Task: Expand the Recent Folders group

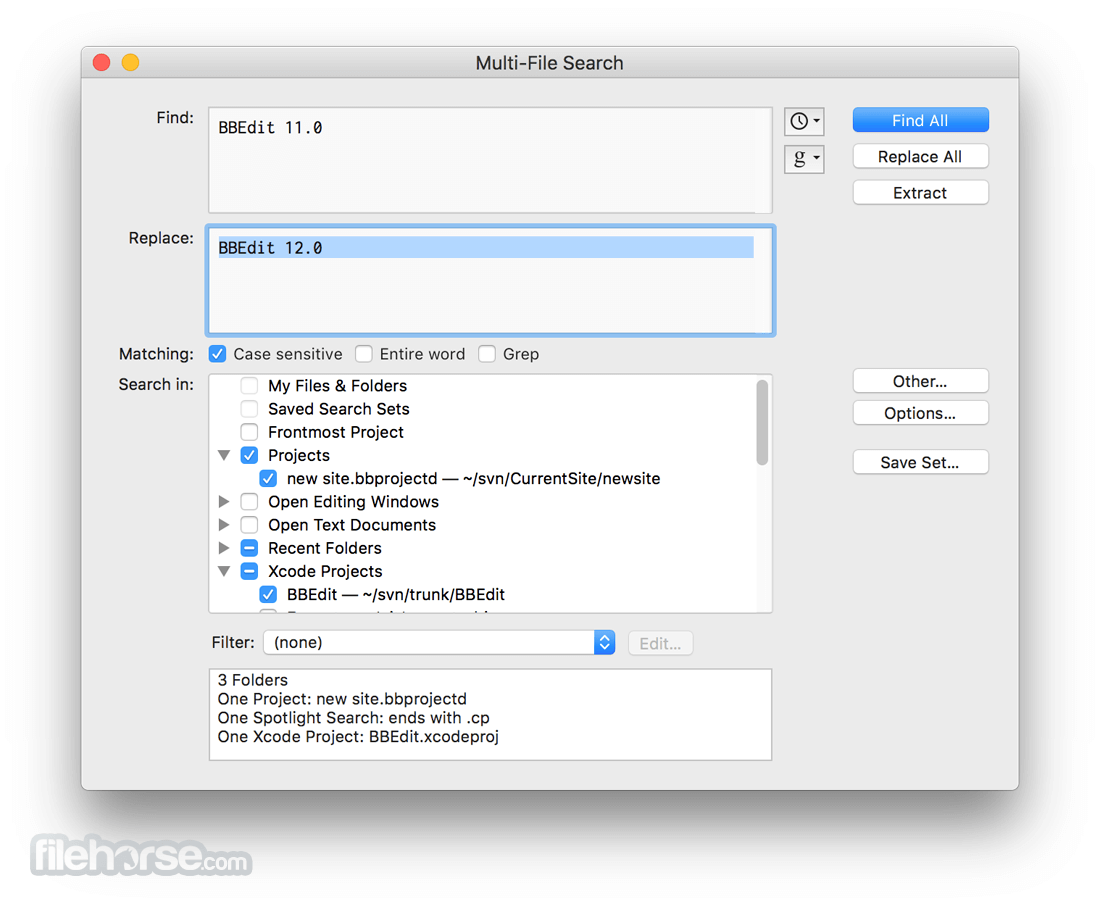Action: tap(224, 548)
